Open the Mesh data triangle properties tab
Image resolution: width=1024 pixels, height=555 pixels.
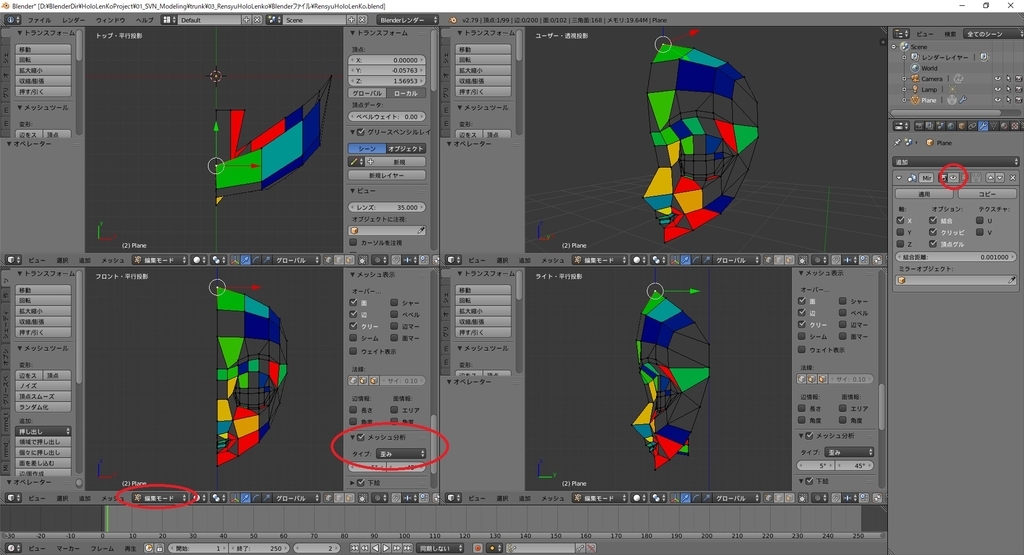tap(993, 126)
